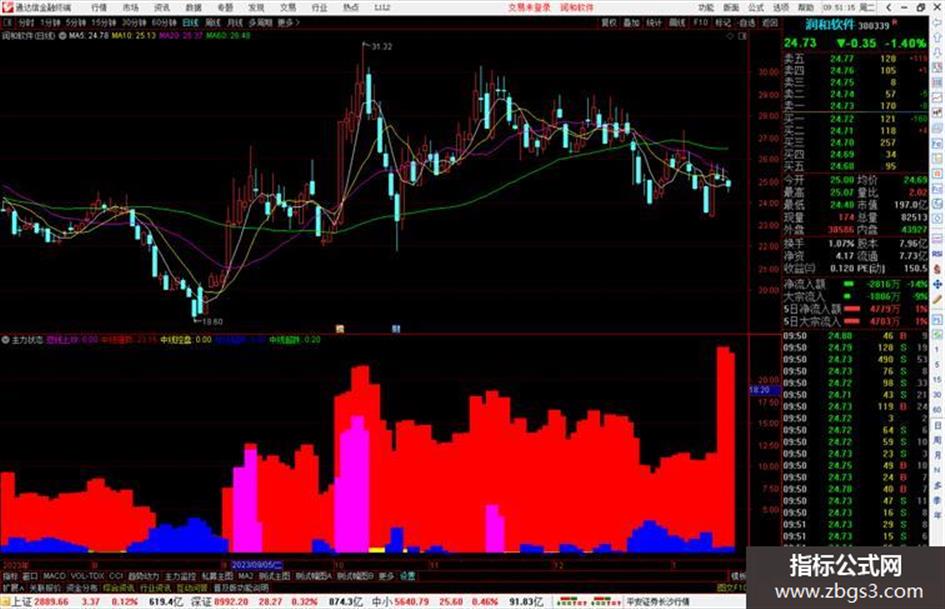Click the info marker icon below candle chart

[340, 329]
